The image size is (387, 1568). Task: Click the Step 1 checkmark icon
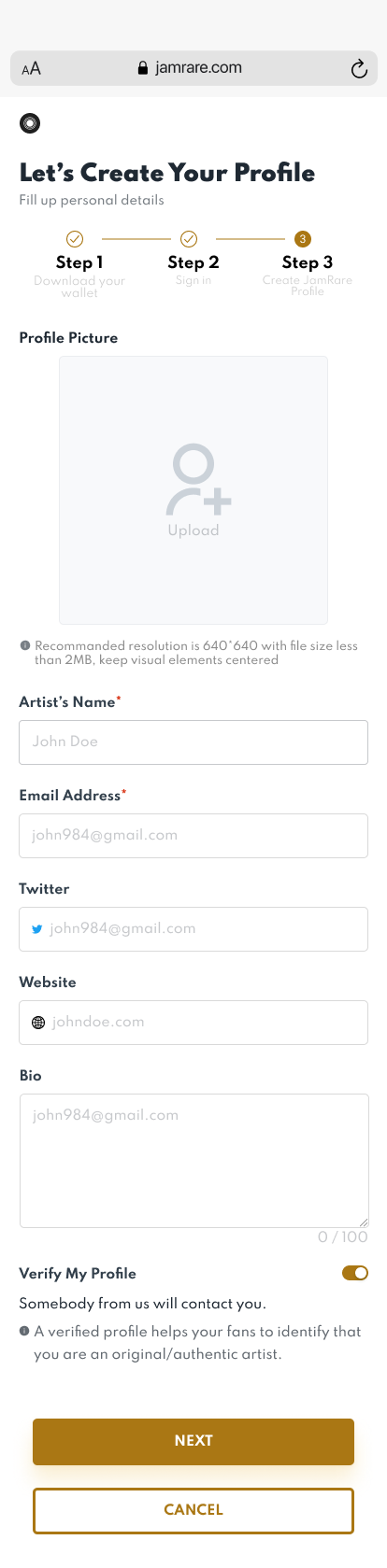[75, 239]
